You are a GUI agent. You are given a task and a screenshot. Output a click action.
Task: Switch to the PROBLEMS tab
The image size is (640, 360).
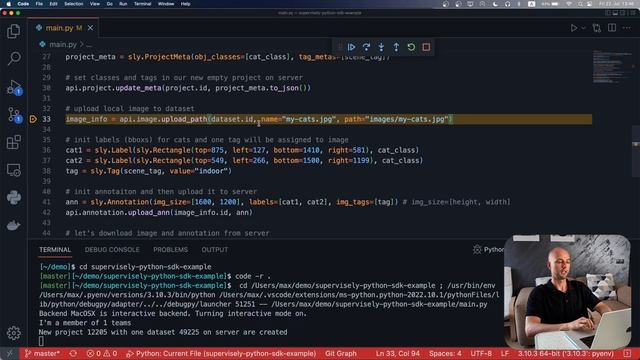pos(171,249)
